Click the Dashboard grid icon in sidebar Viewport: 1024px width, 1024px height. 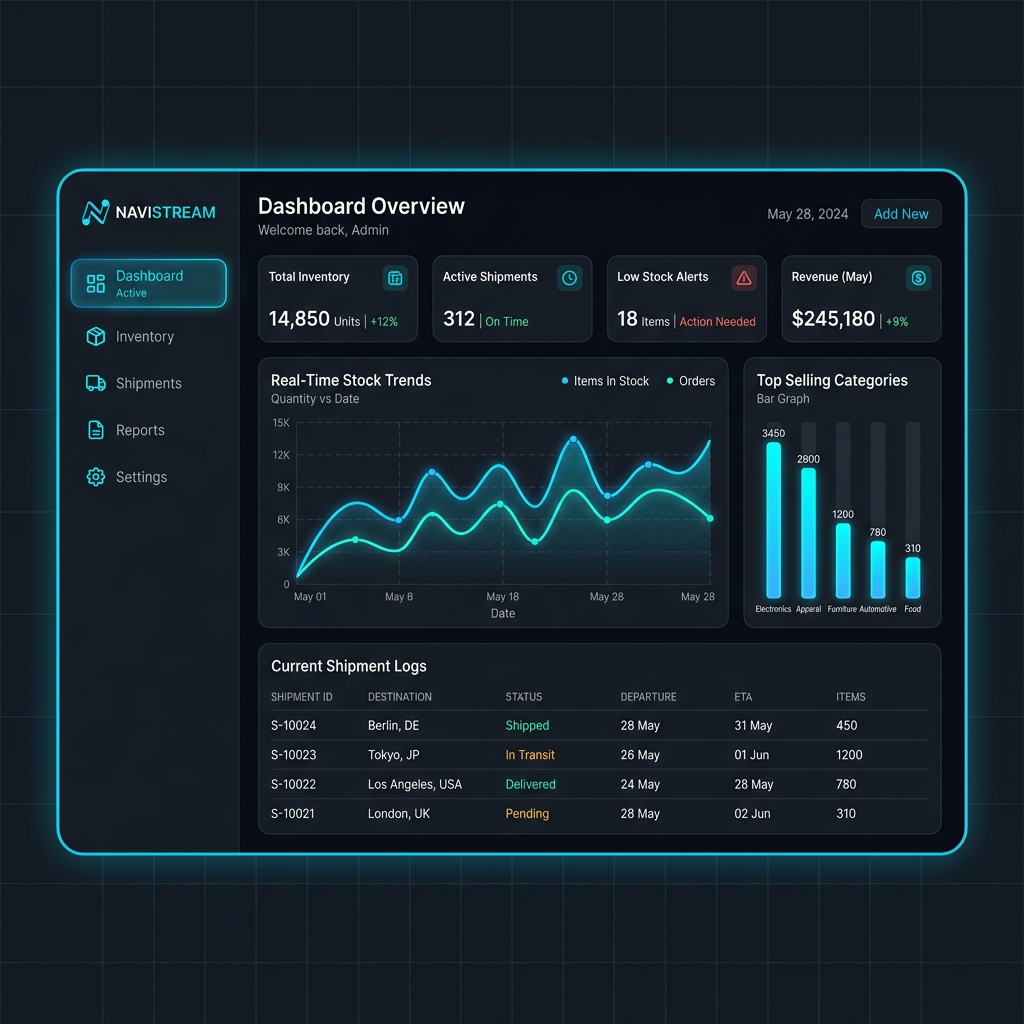(x=96, y=283)
